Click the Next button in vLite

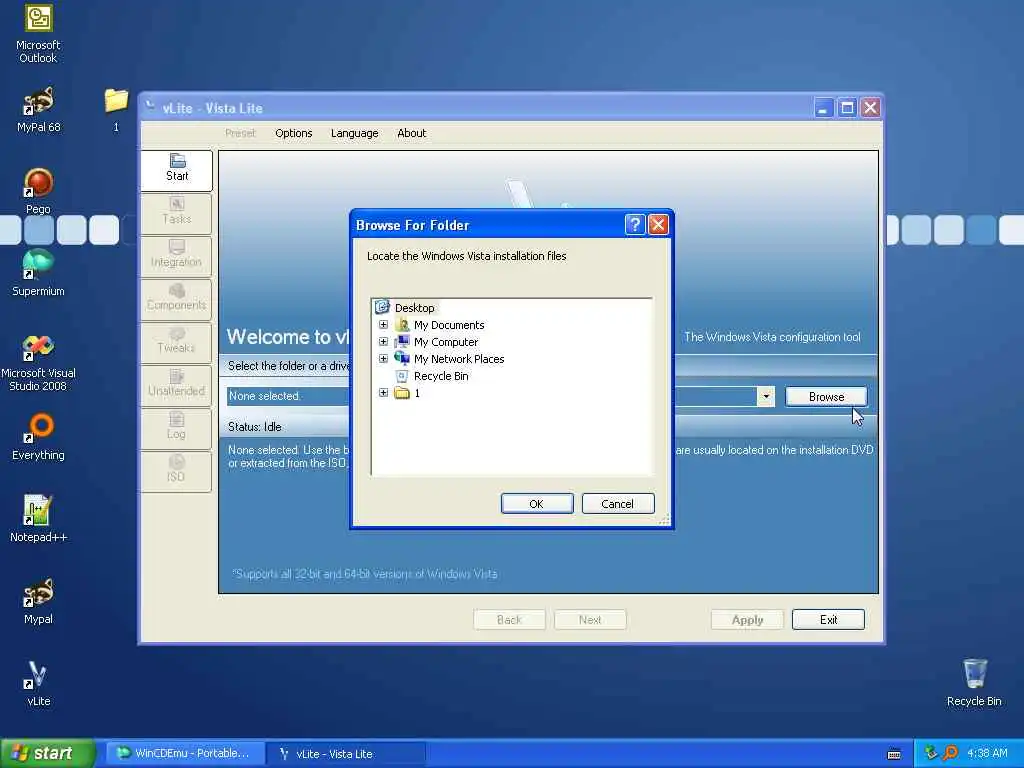(590, 620)
